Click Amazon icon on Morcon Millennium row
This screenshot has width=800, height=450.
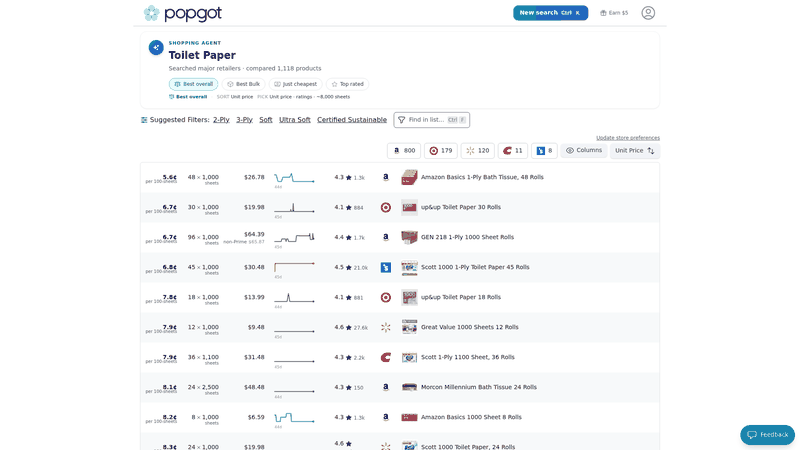386,387
